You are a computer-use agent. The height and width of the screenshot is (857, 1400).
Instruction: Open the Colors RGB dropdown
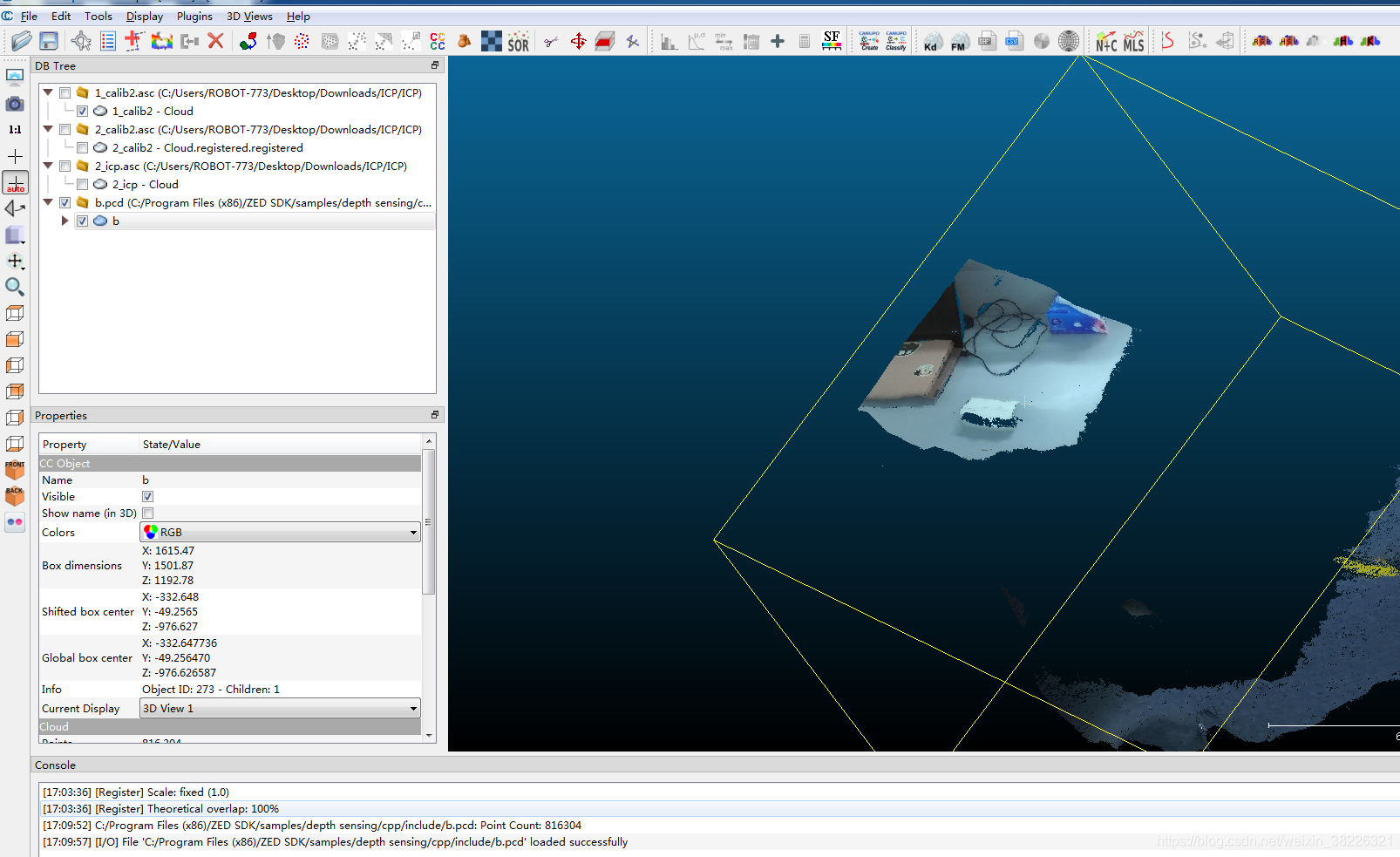pyautogui.click(x=280, y=533)
